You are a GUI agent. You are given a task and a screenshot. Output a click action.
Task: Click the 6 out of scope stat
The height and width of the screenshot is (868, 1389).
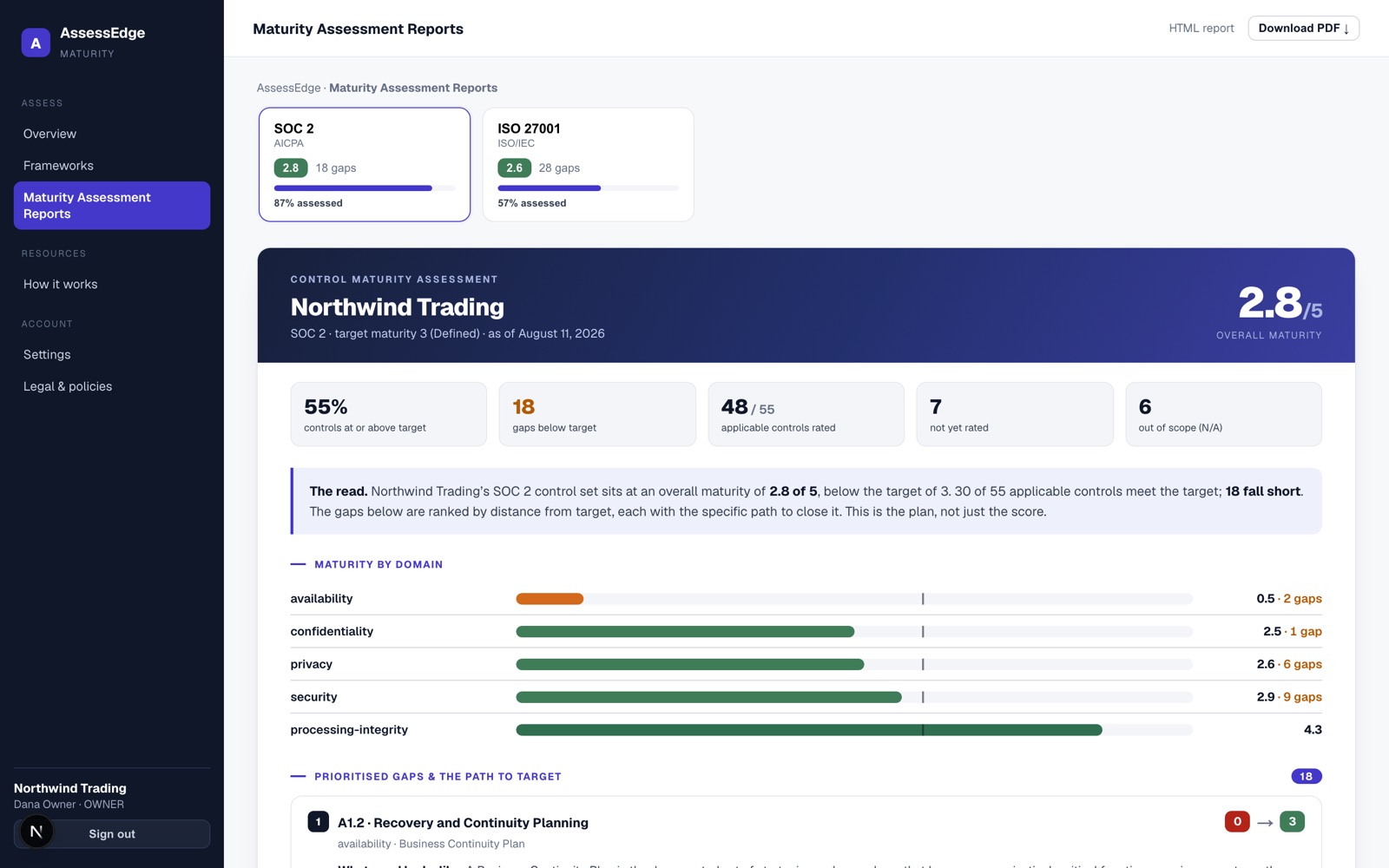1224,414
